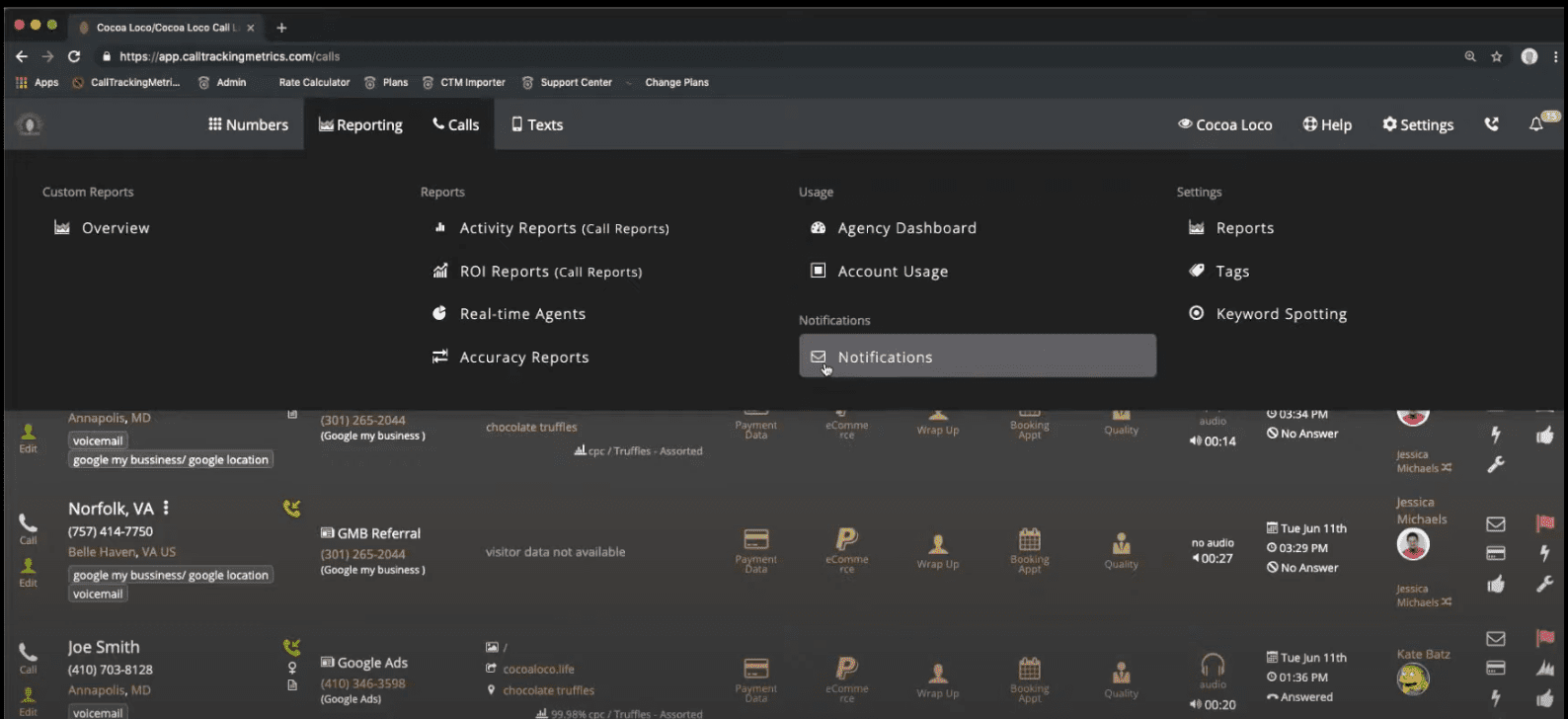Bookmark this page with the star icon
The height and width of the screenshot is (719, 1568).
point(1497,57)
